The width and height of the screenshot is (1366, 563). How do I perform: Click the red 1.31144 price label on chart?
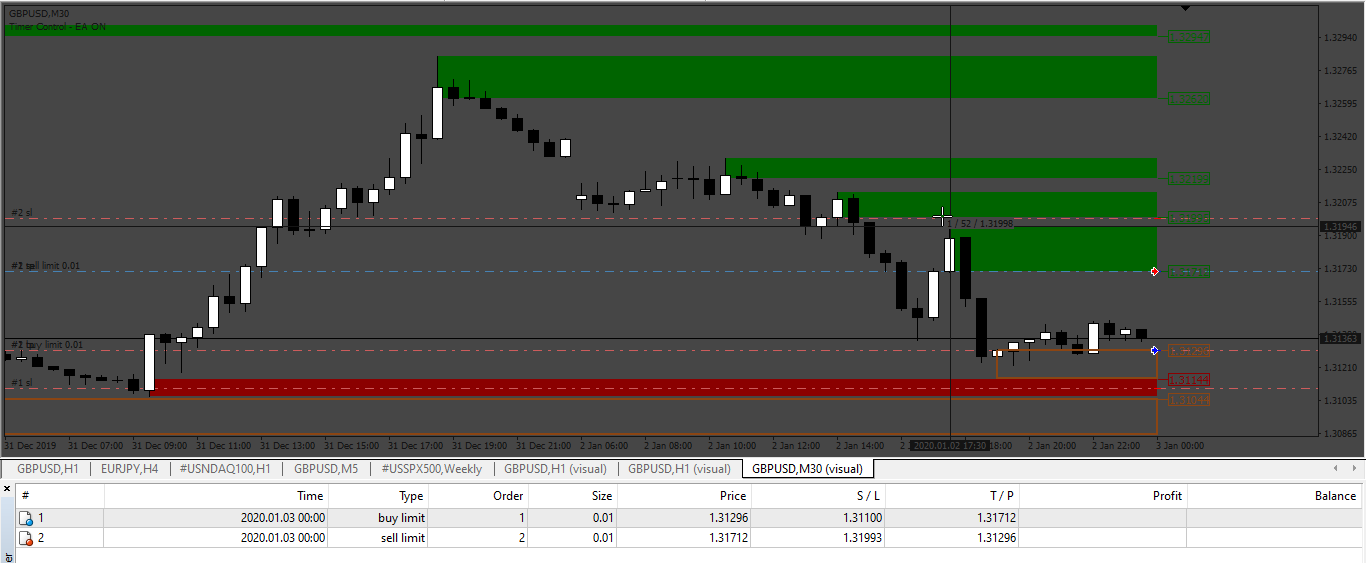[x=1190, y=380]
